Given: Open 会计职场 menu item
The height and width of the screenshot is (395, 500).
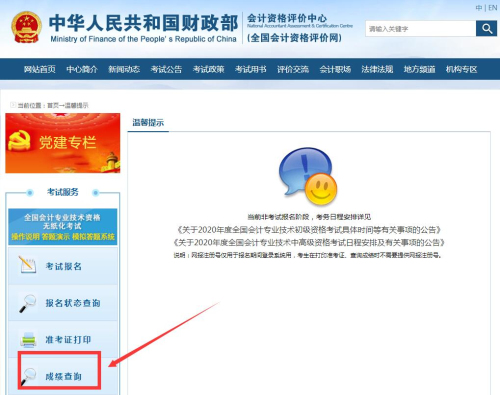Looking at the screenshot, I should click(335, 69).
